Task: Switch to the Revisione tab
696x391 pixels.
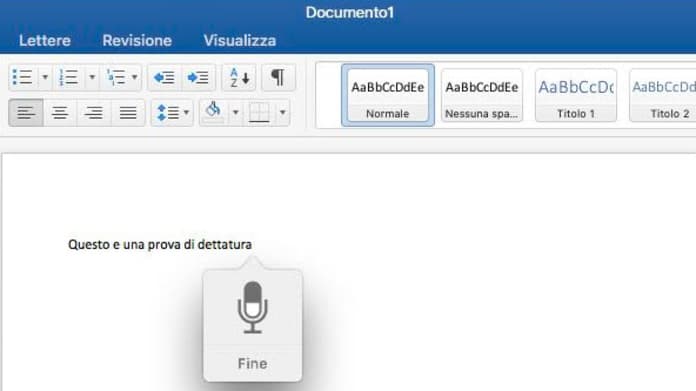Action: pos(137,40)
